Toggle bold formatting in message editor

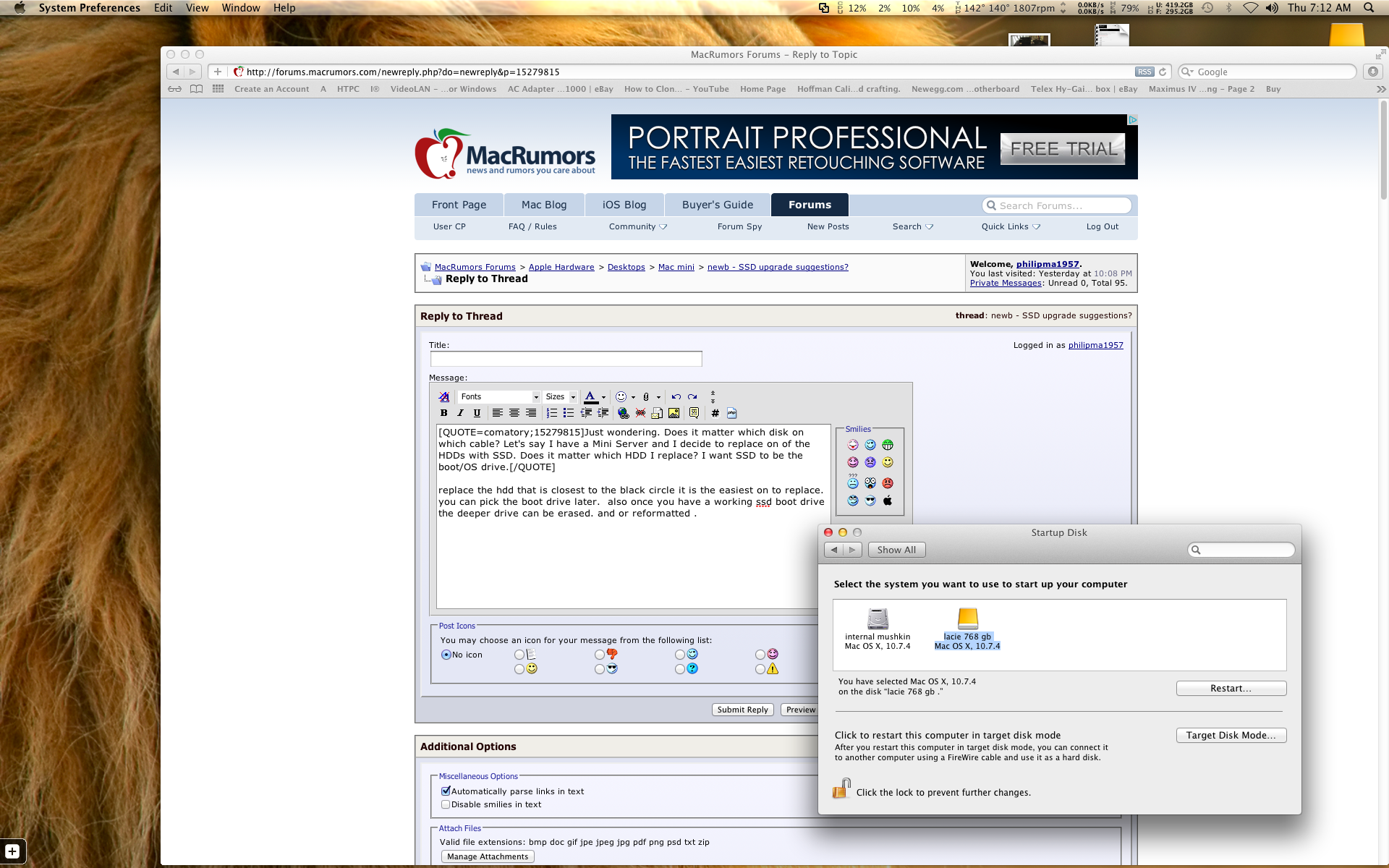pyautogui.click(x=443, y=413)
